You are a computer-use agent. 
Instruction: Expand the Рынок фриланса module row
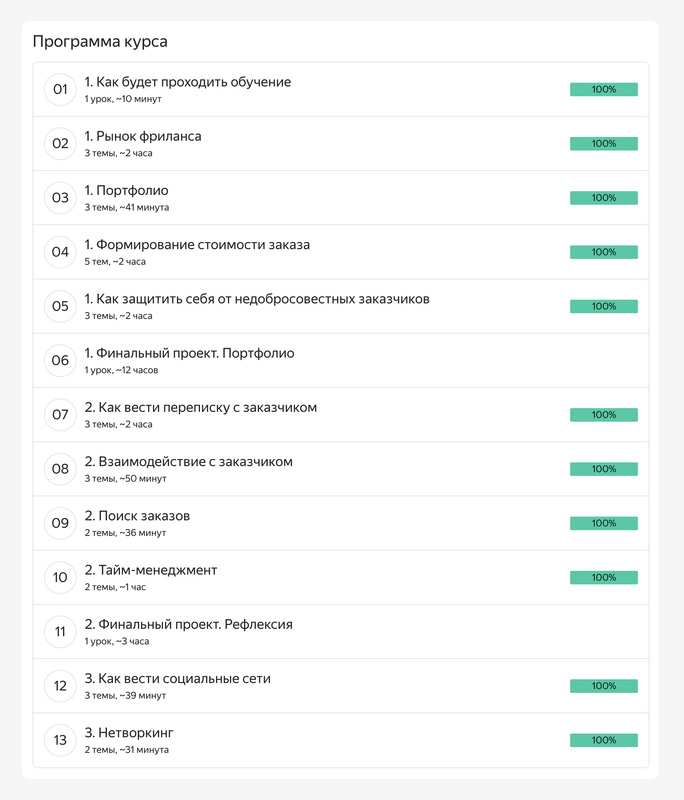143,136
